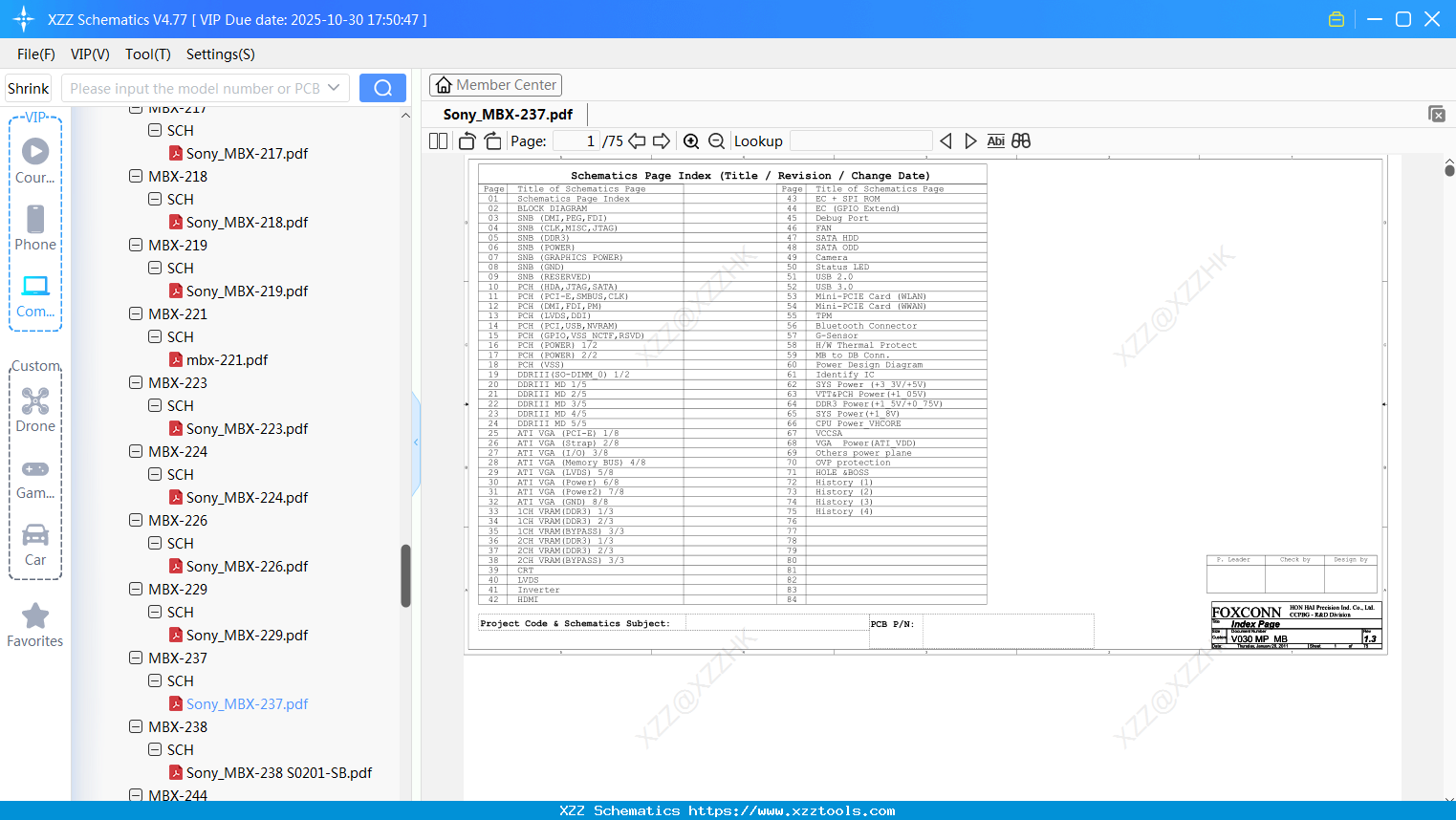Zoom out of the schematic
This screenshot has height=820, width=1456.
click(x=717, y=141)
